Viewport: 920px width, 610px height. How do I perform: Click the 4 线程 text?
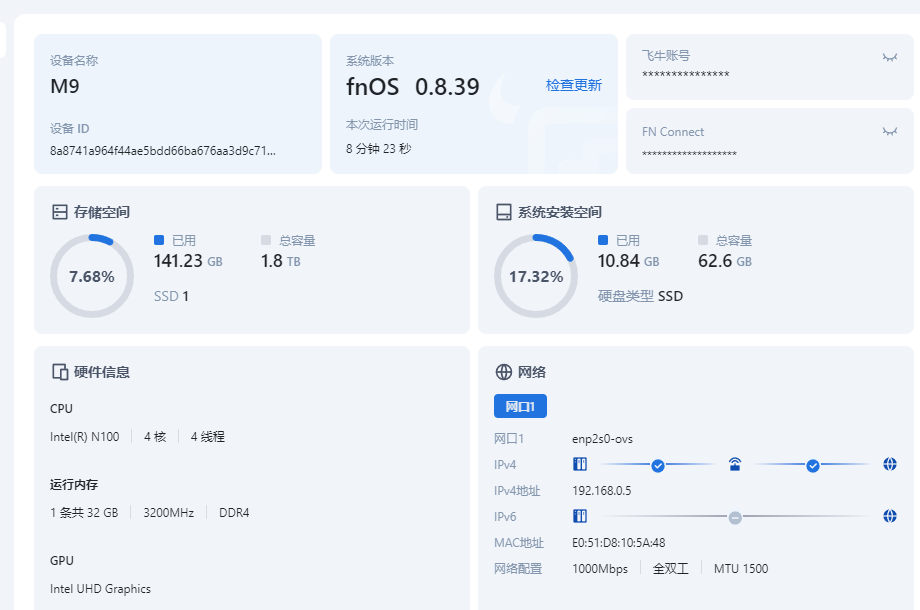(x=208, y=437)
